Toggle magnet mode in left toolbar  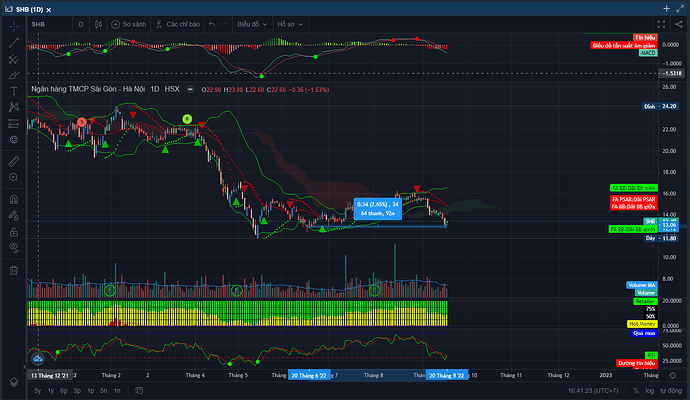13,196
